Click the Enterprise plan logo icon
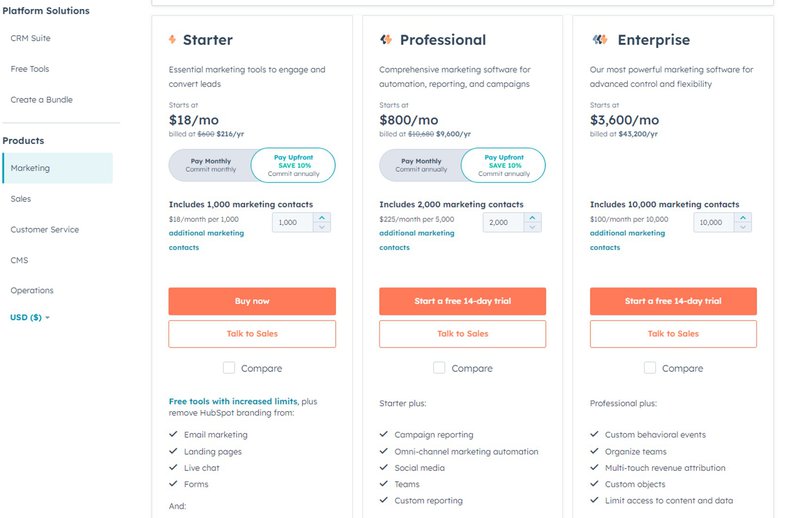 coord(598,40)
